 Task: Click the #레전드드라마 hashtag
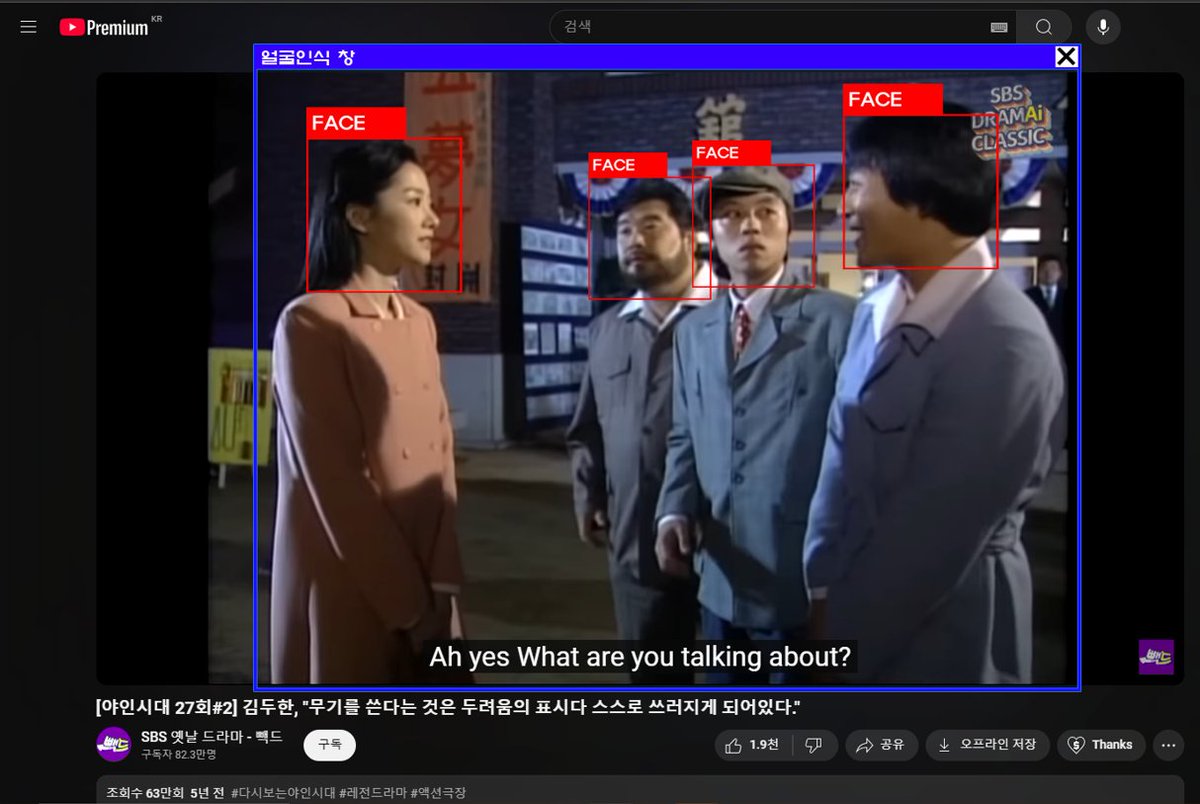tap(373, 793)
